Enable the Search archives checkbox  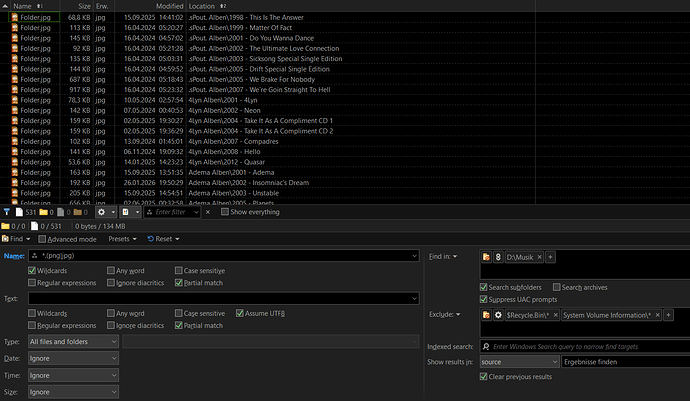tap(556, 287)
